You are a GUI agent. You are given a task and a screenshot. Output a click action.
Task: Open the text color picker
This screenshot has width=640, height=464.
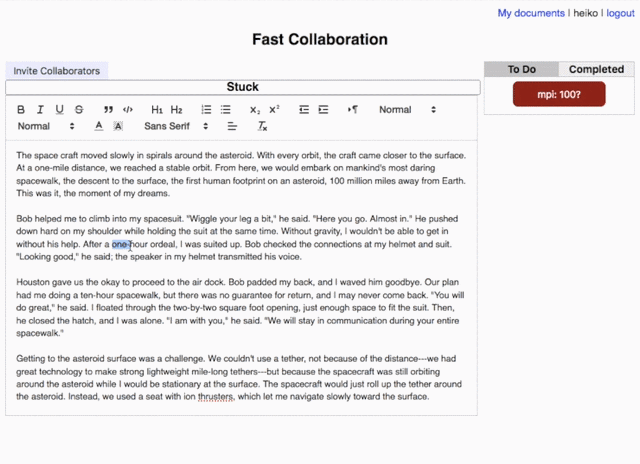point(99,126)
